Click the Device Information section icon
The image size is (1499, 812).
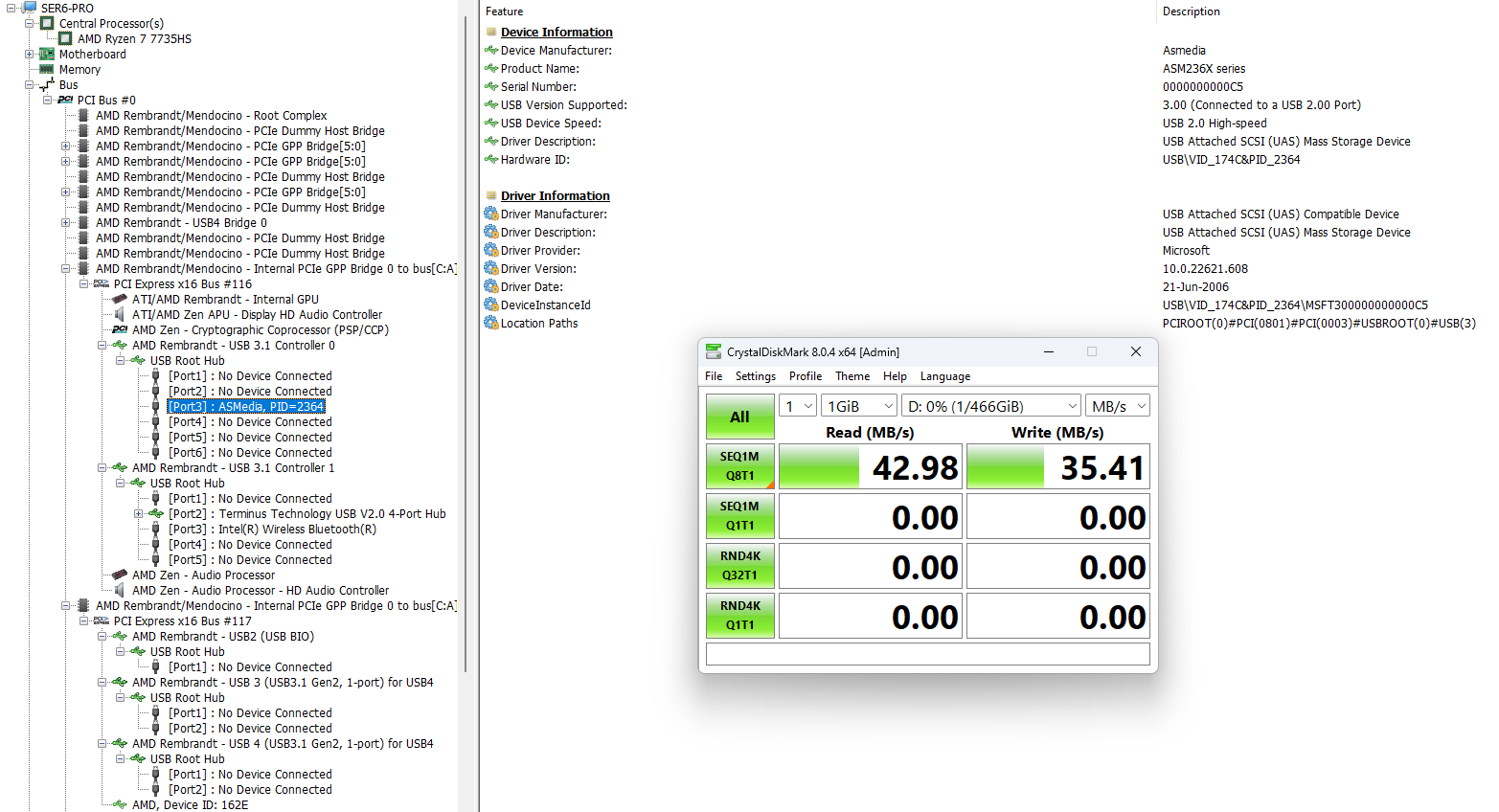[491, 32]
